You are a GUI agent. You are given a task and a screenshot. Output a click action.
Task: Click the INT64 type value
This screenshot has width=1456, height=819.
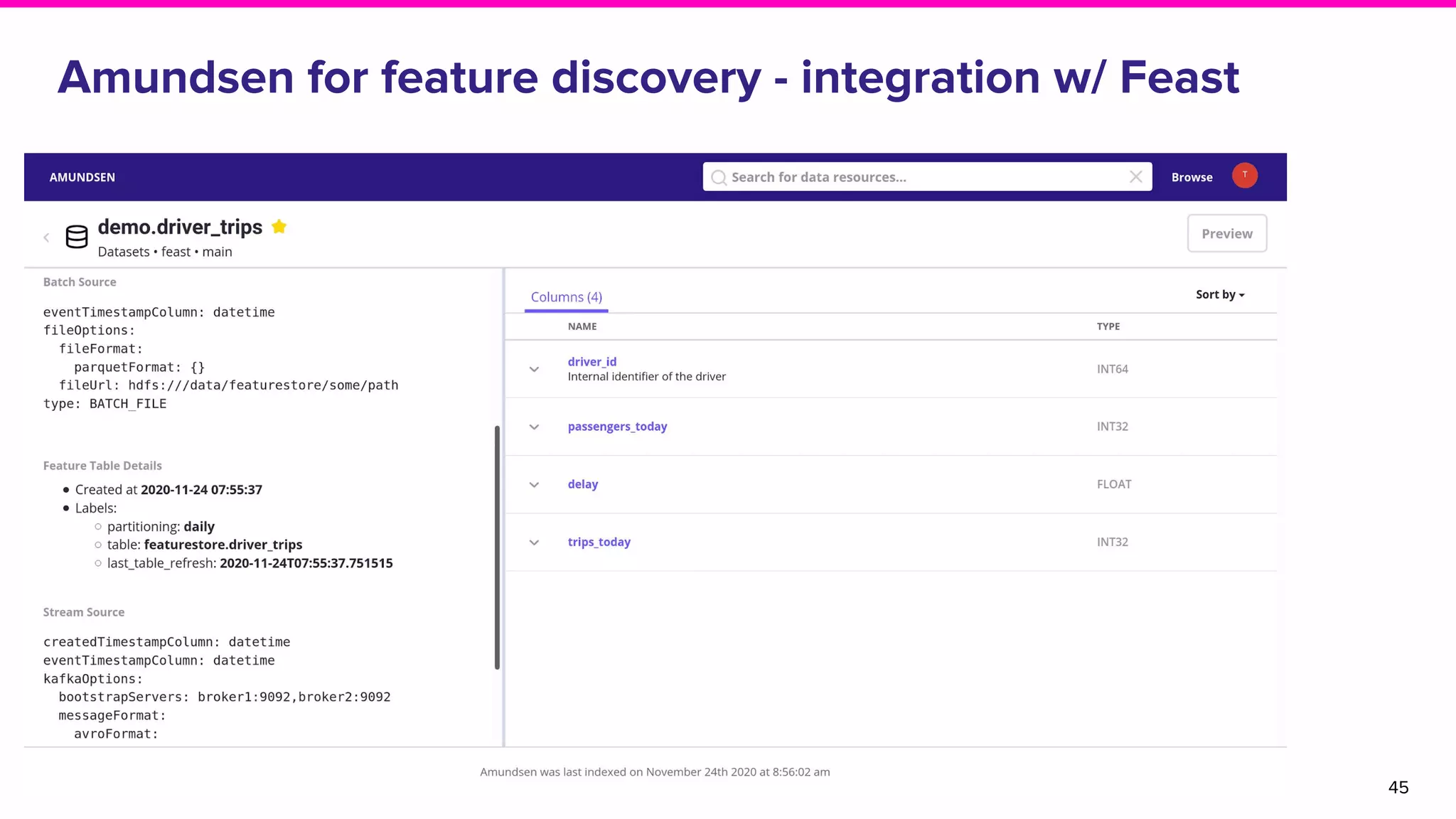1112,369
